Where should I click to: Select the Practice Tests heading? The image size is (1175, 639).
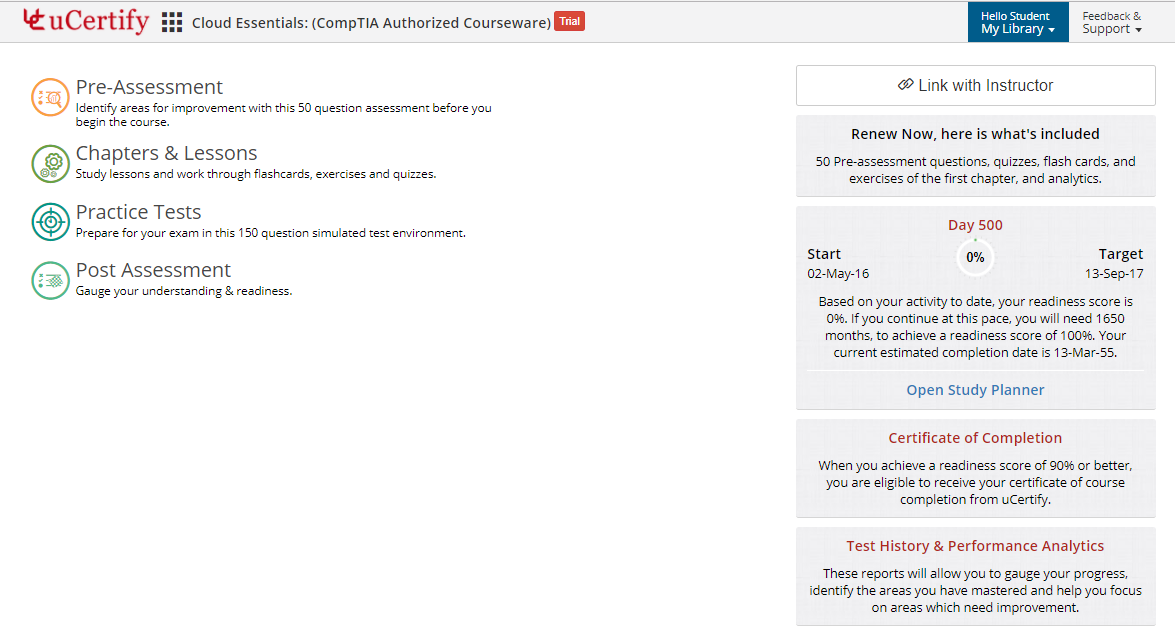(x=138, y=212)
